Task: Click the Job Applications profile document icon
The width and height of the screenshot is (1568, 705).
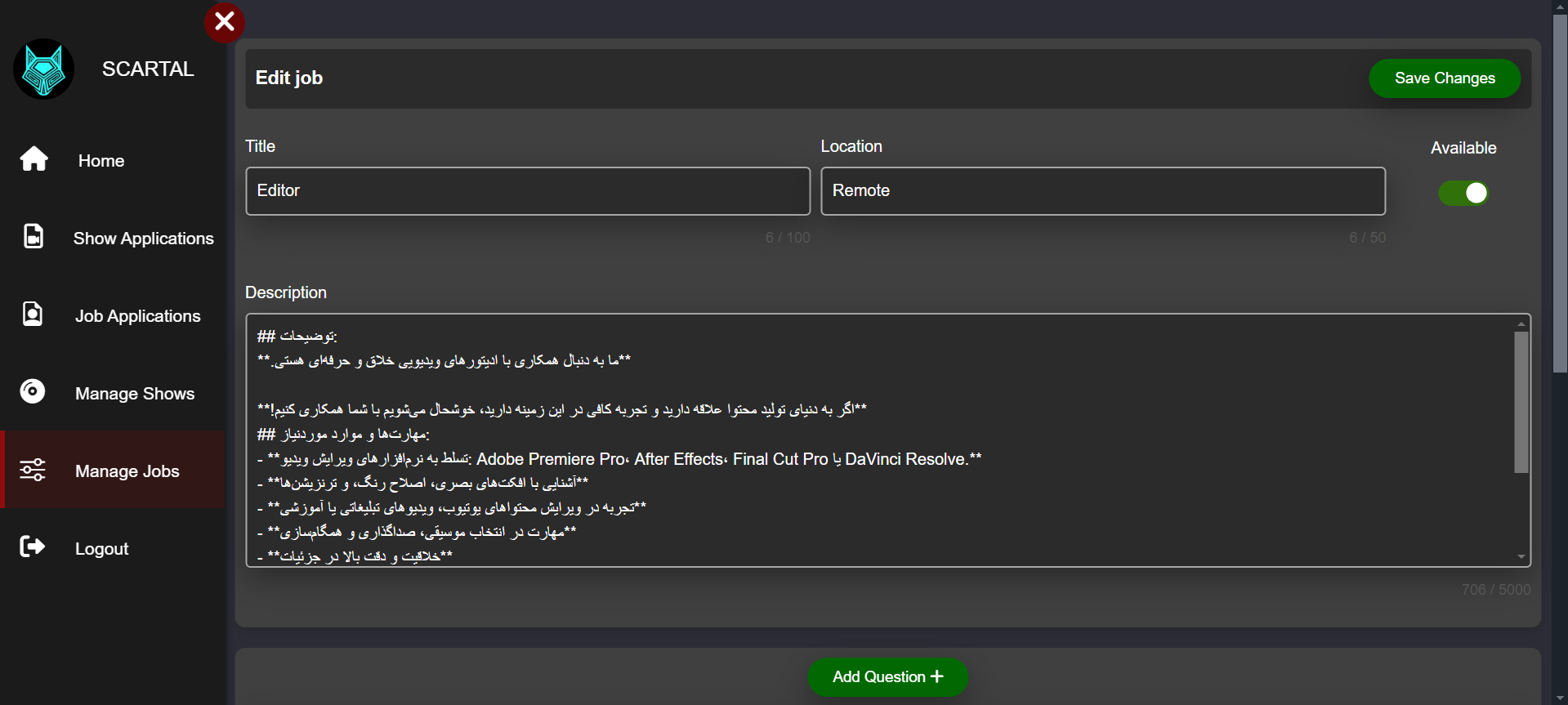Action: (x=33, y=314)
